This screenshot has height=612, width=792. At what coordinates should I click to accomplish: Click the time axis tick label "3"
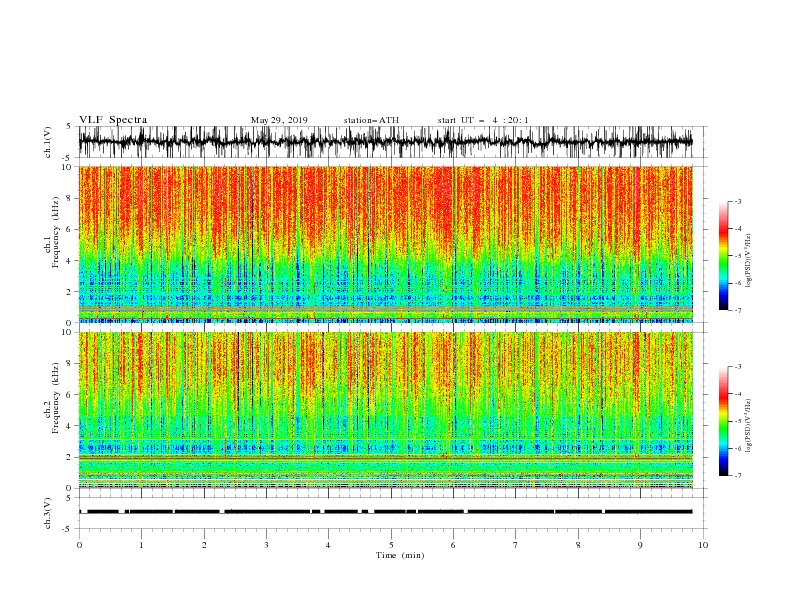pos(266,545)
